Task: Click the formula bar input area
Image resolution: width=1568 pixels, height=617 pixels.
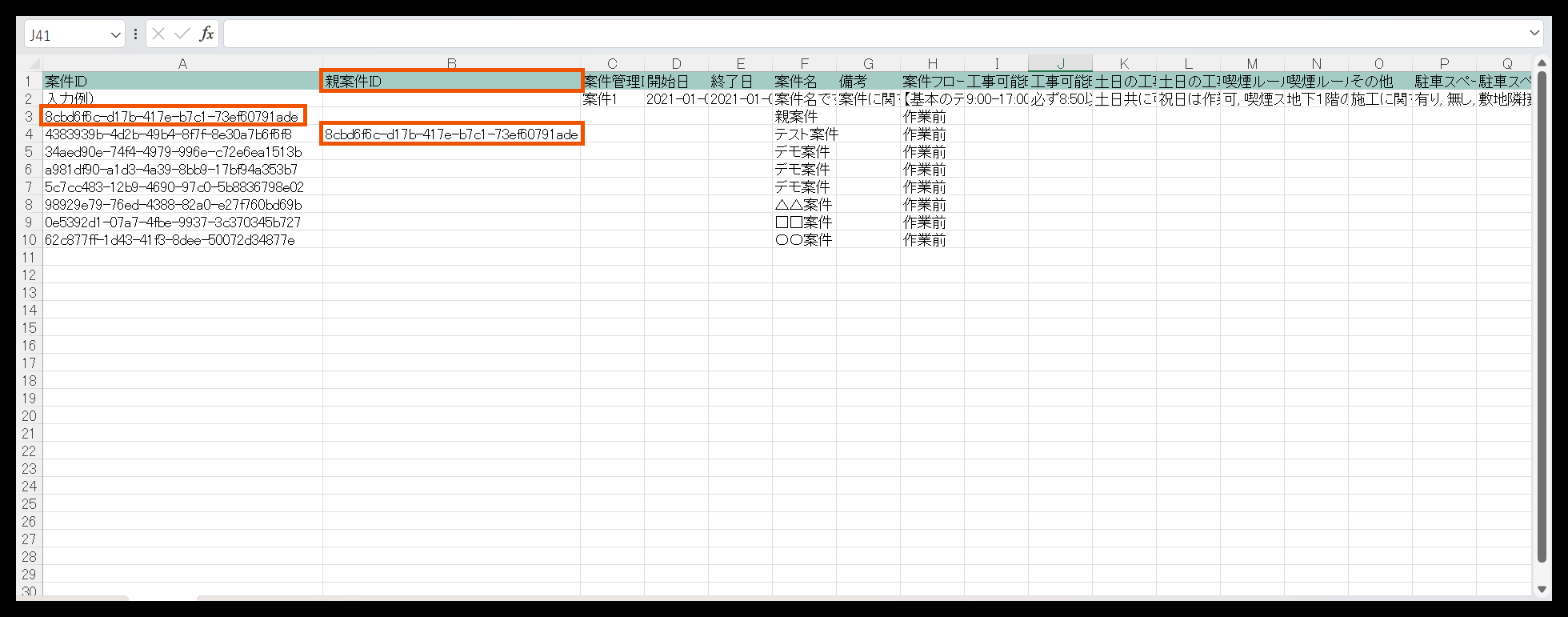Action: 874,34
